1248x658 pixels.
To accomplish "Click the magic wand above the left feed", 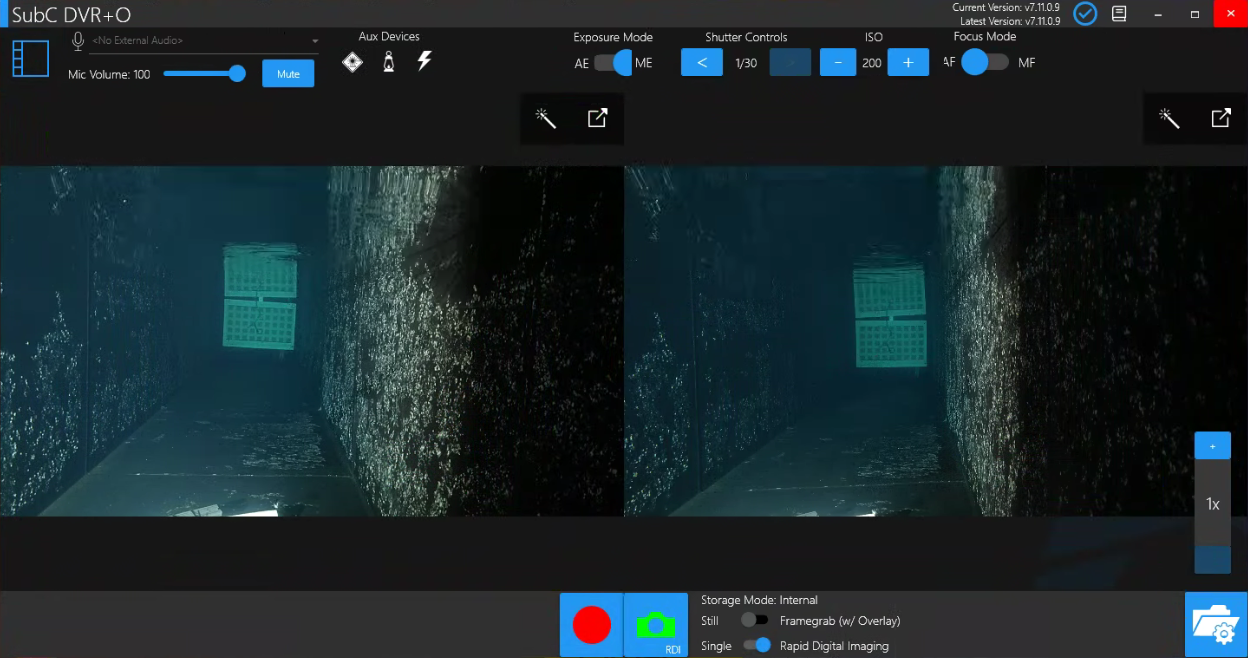I will [x=546, y=119].
